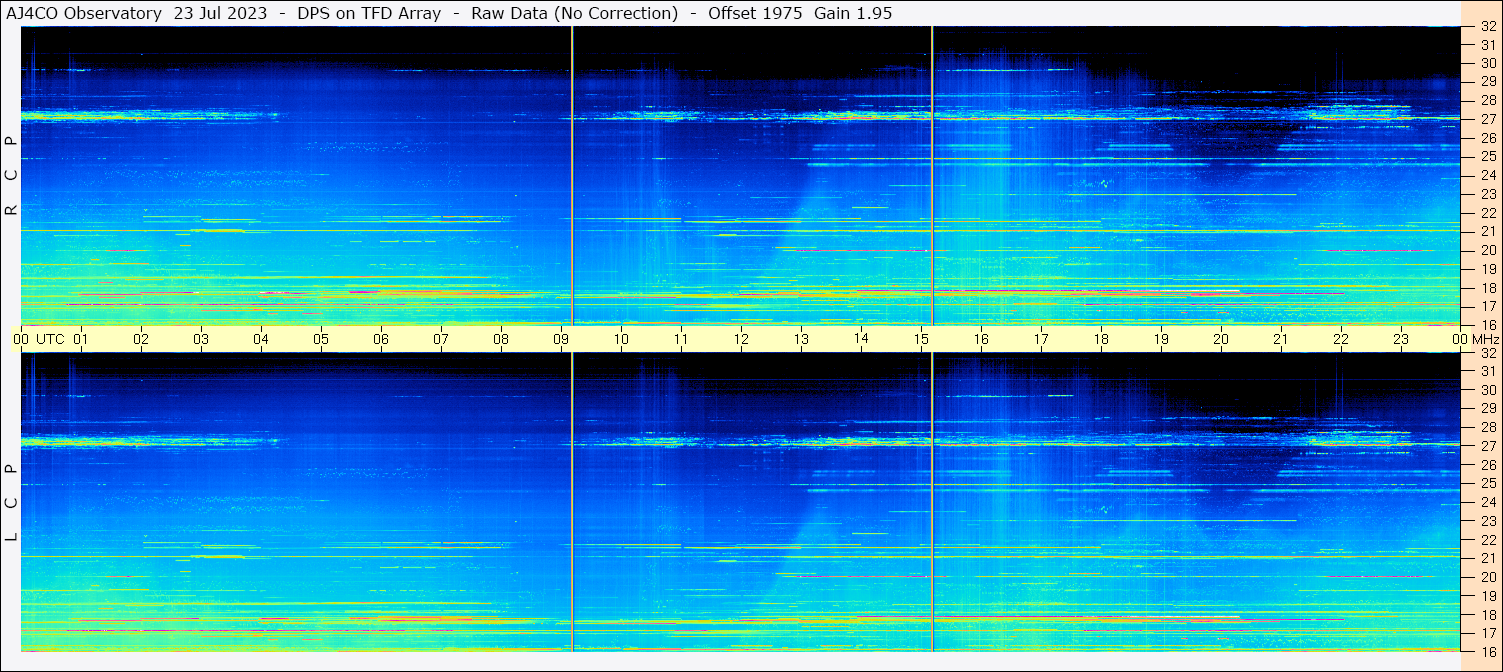Click the 18 hour label on UTC axis
This screenshot has height=672, width=1503.
coord(1101,339)
